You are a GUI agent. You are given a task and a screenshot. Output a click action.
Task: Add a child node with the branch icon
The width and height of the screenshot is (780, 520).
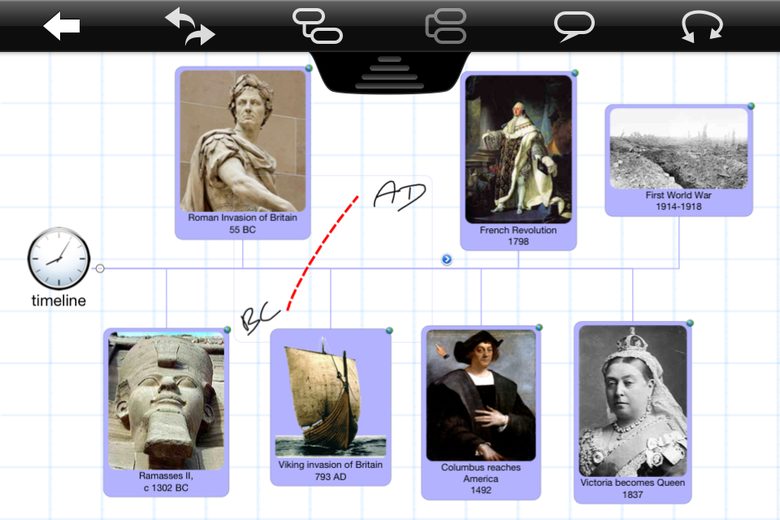tap(317, 26)
